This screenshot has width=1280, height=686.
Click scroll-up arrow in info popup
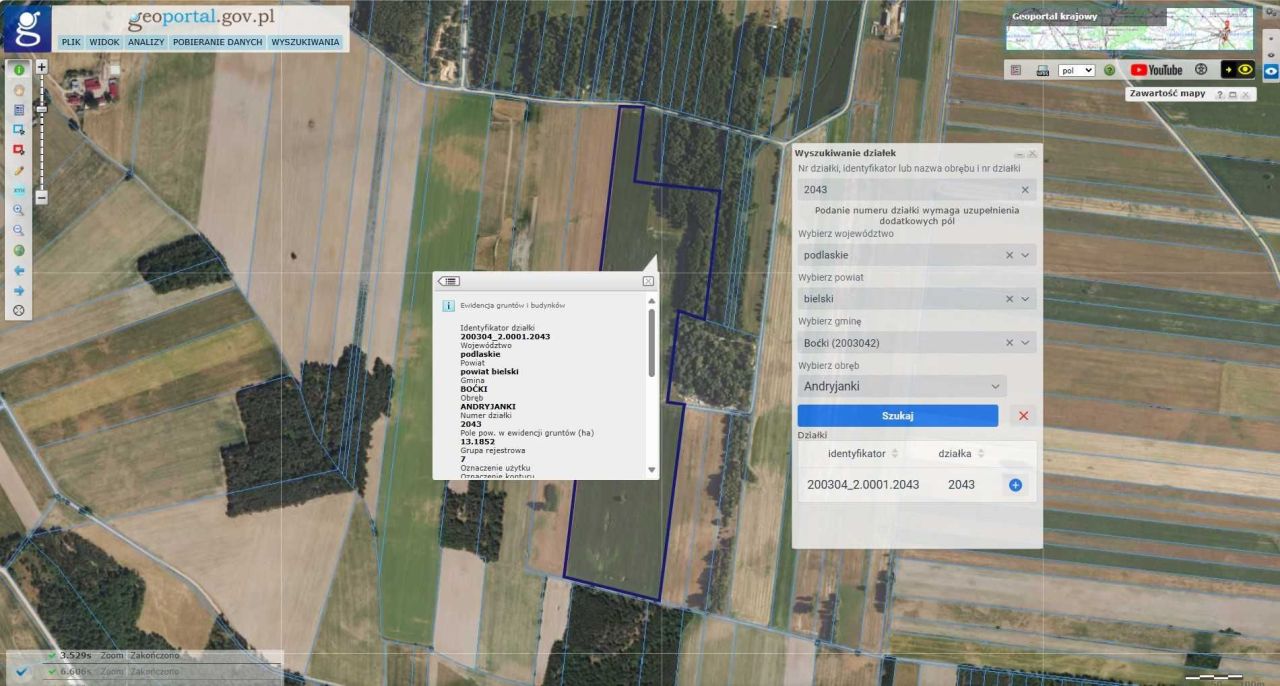click(652, 300)
